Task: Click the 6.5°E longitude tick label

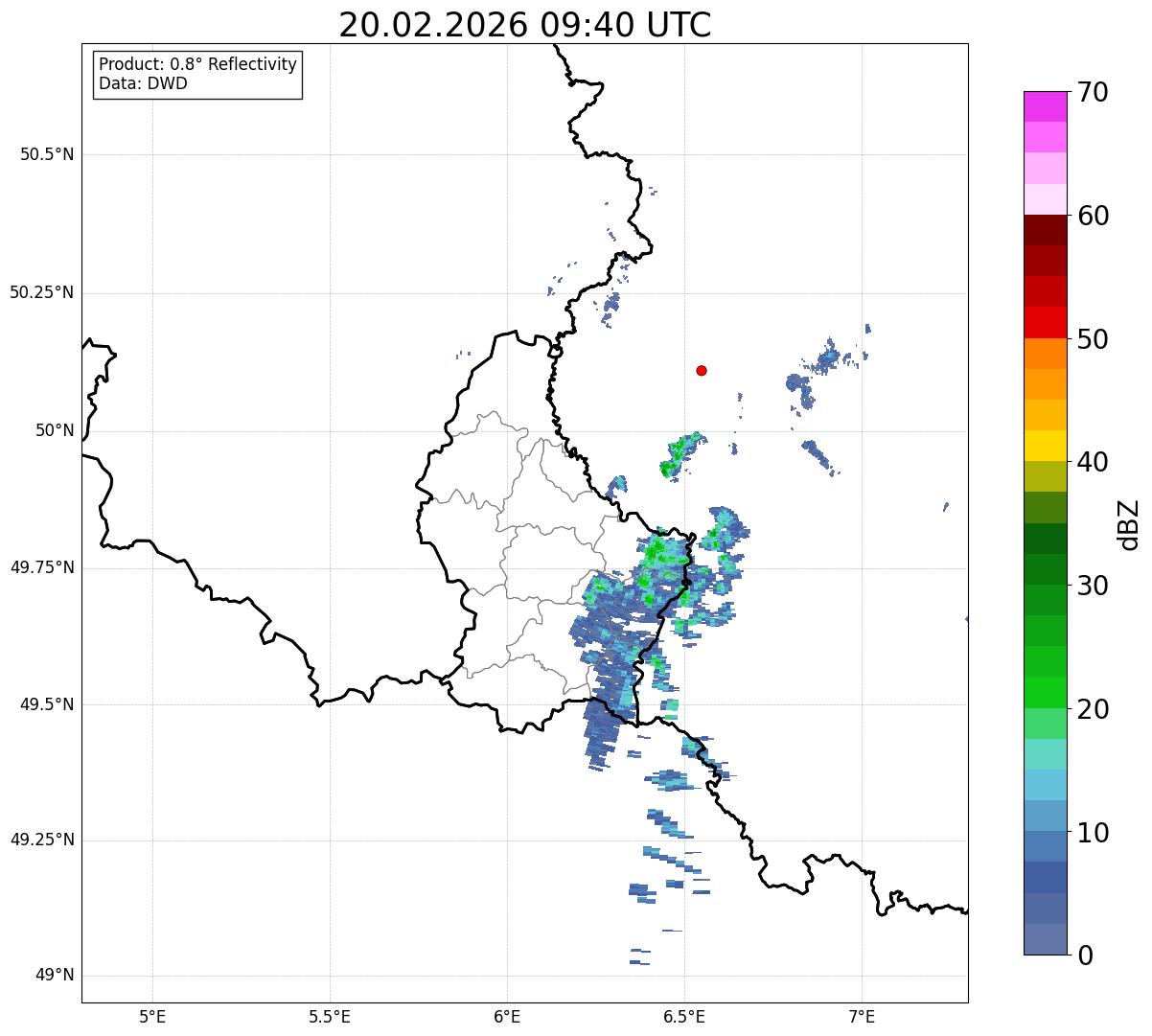Action: (x=684, y=1016)
